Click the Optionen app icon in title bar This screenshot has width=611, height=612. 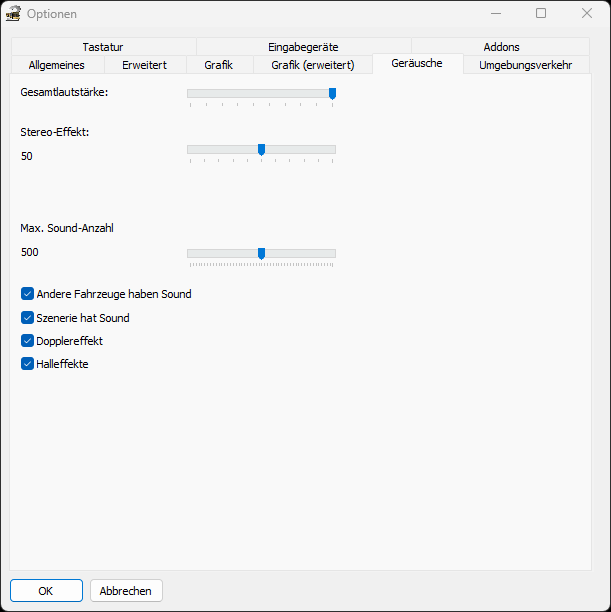tap(14, 14)
